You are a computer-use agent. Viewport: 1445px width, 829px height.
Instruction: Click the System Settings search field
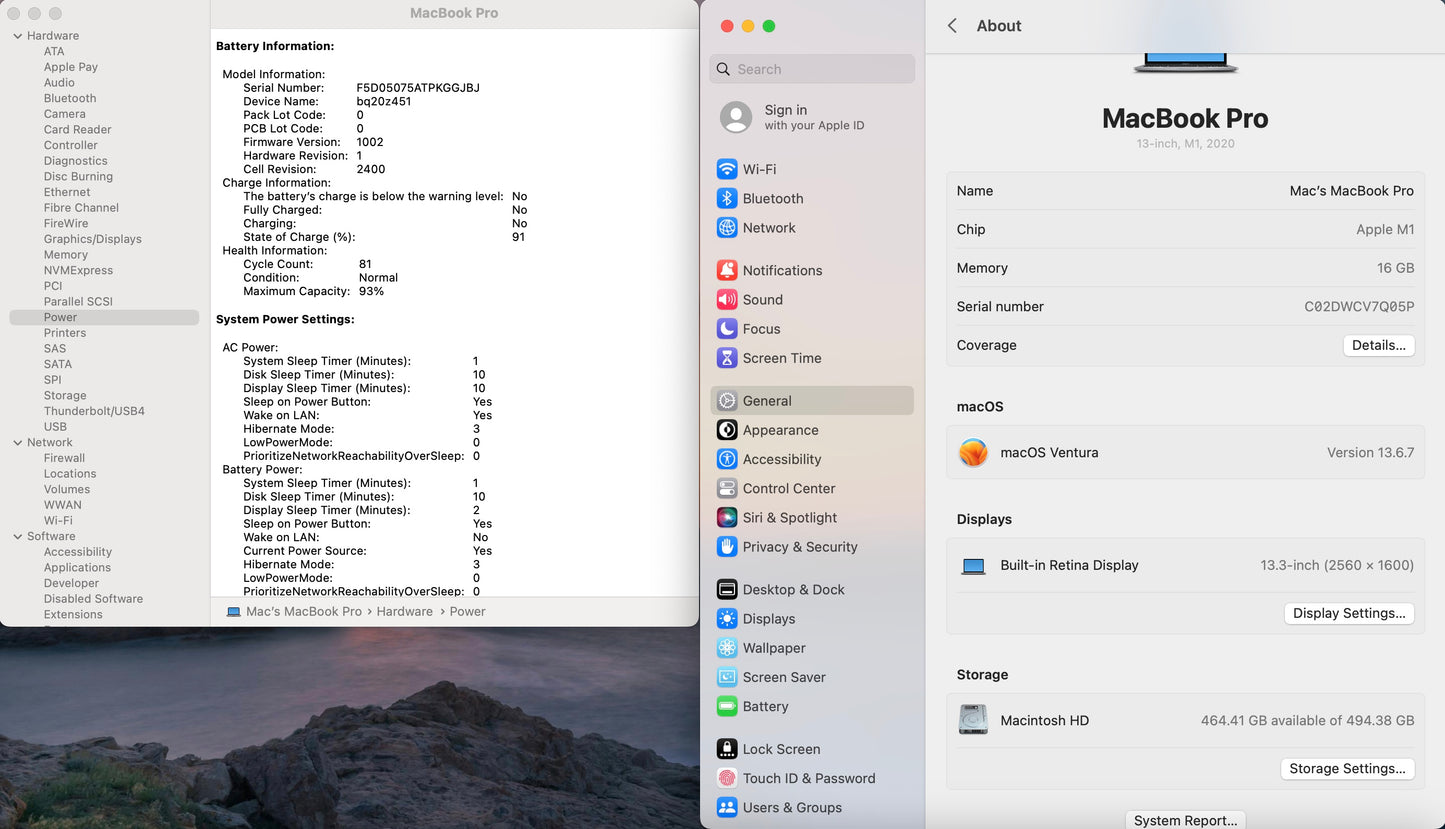[x=812, y=69]
